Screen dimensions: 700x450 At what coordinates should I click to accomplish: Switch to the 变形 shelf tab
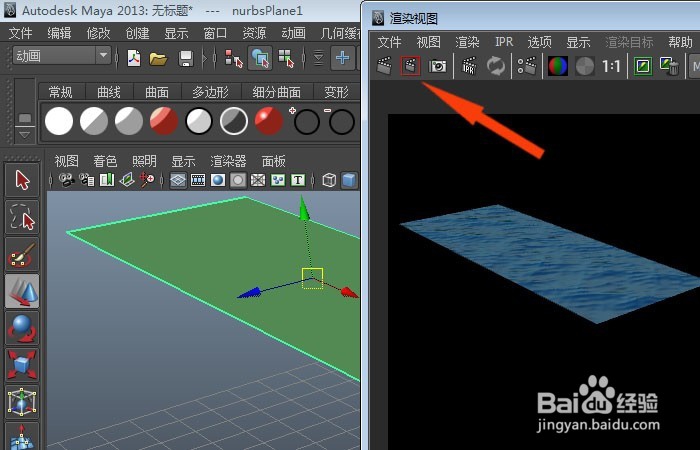[336, 92]
